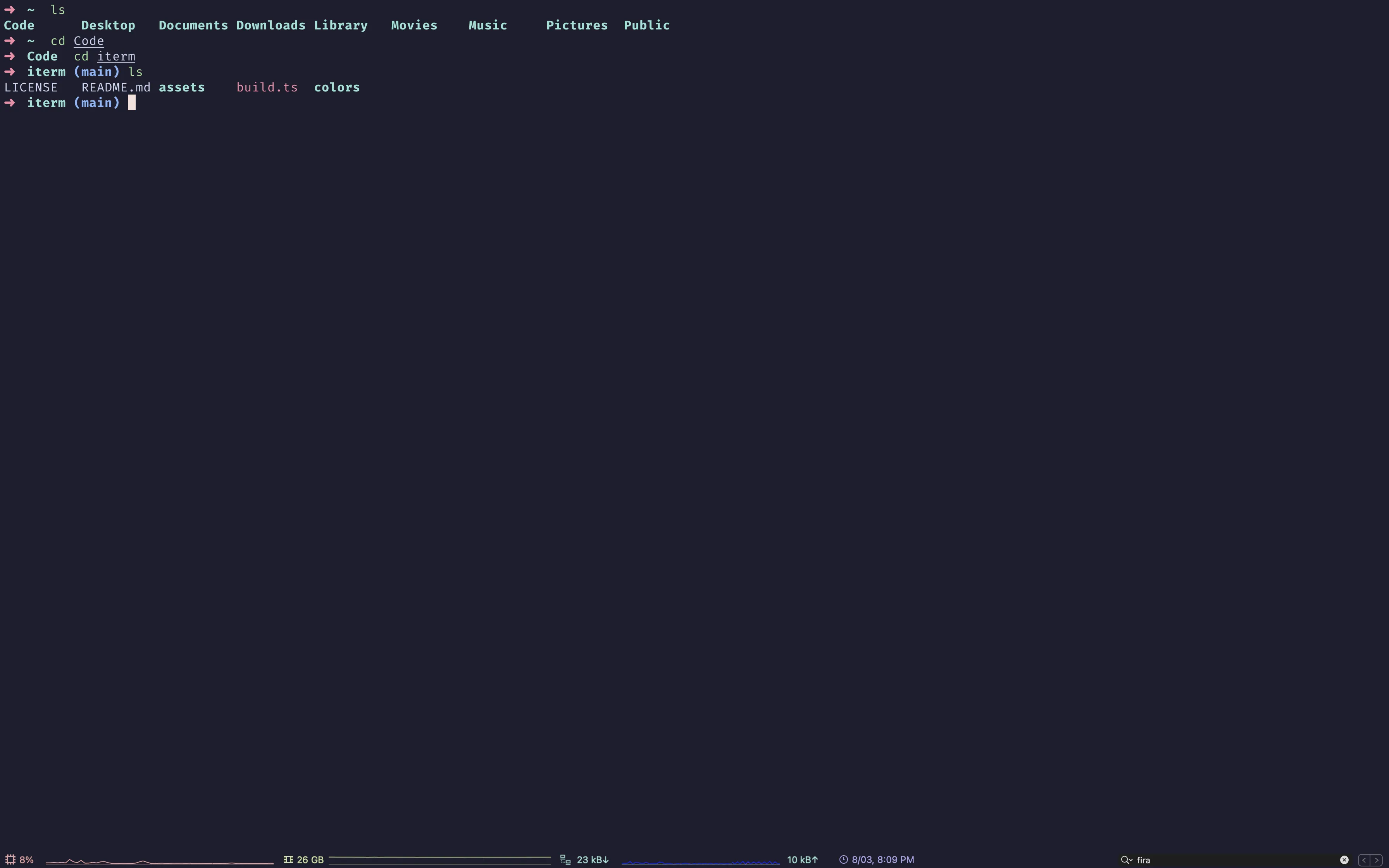Go to previous search result arrow
Image resolution: width=1389 pixels, height=868 pixels.
pos(1364,859)
